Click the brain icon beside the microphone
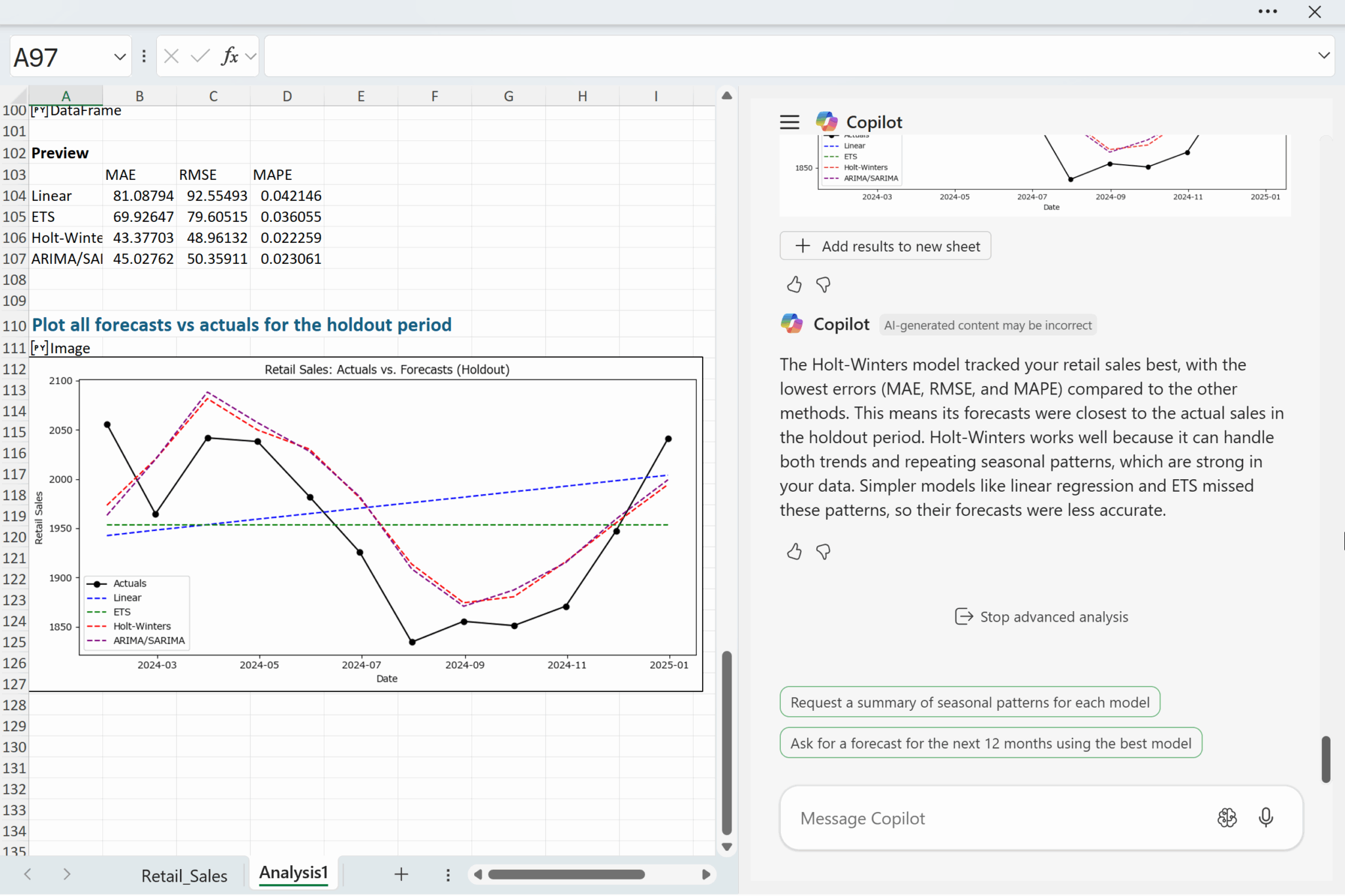 pyautogui.click(x=1226, y=817)
